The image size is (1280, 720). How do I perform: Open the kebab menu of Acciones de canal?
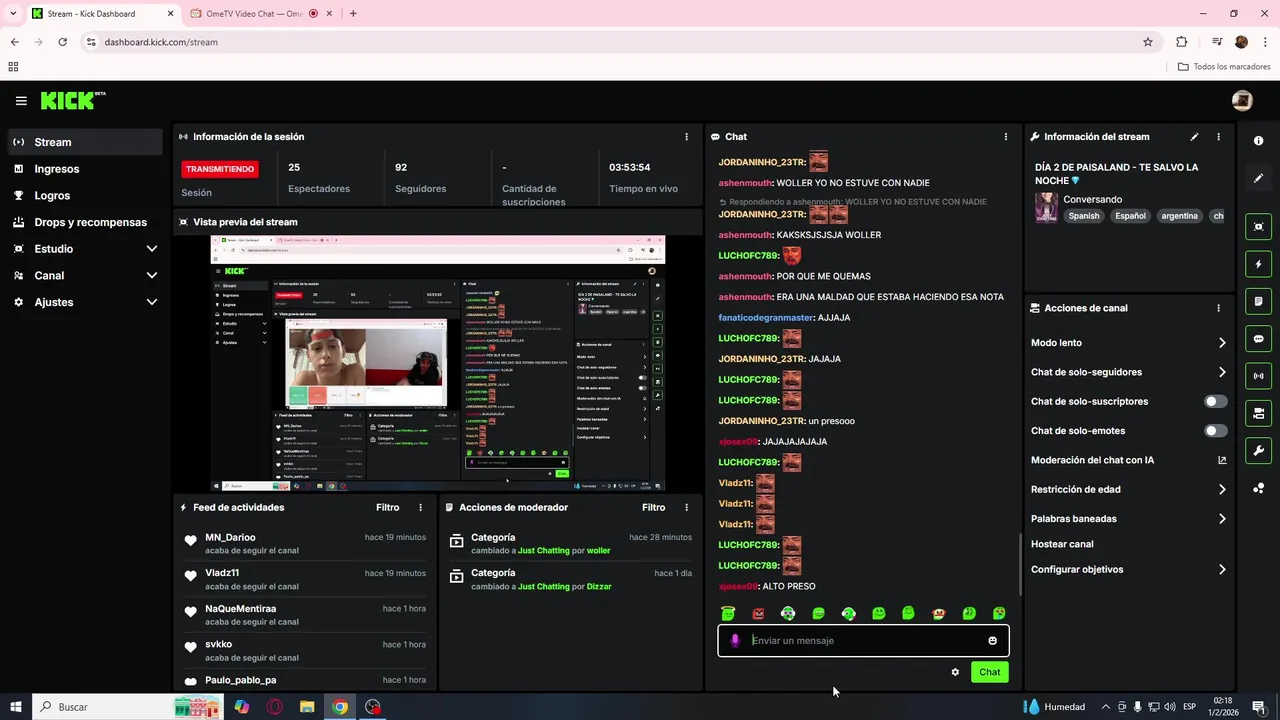click(x=1218, y=308)
